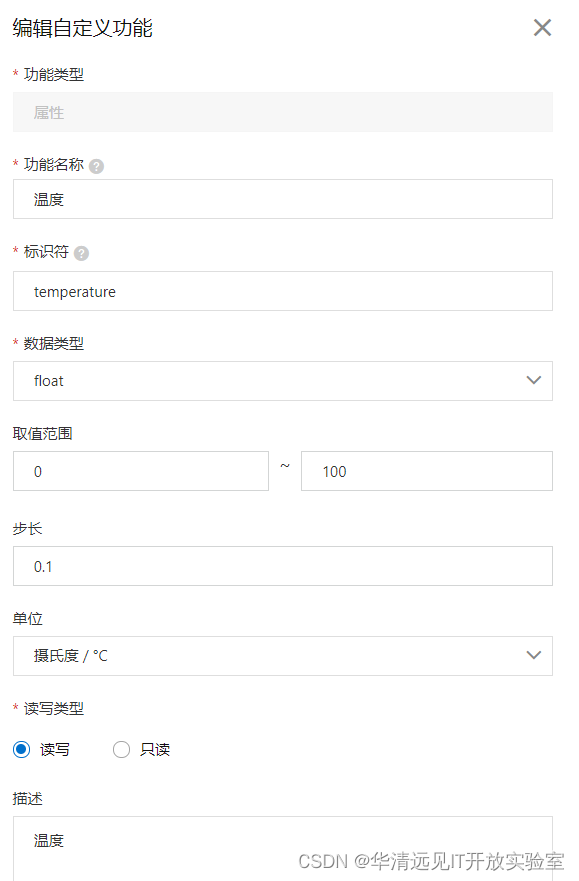This screenshot has height=881, width=579.
Task: Click the disabled 属性 function type field
Action: 282,112
